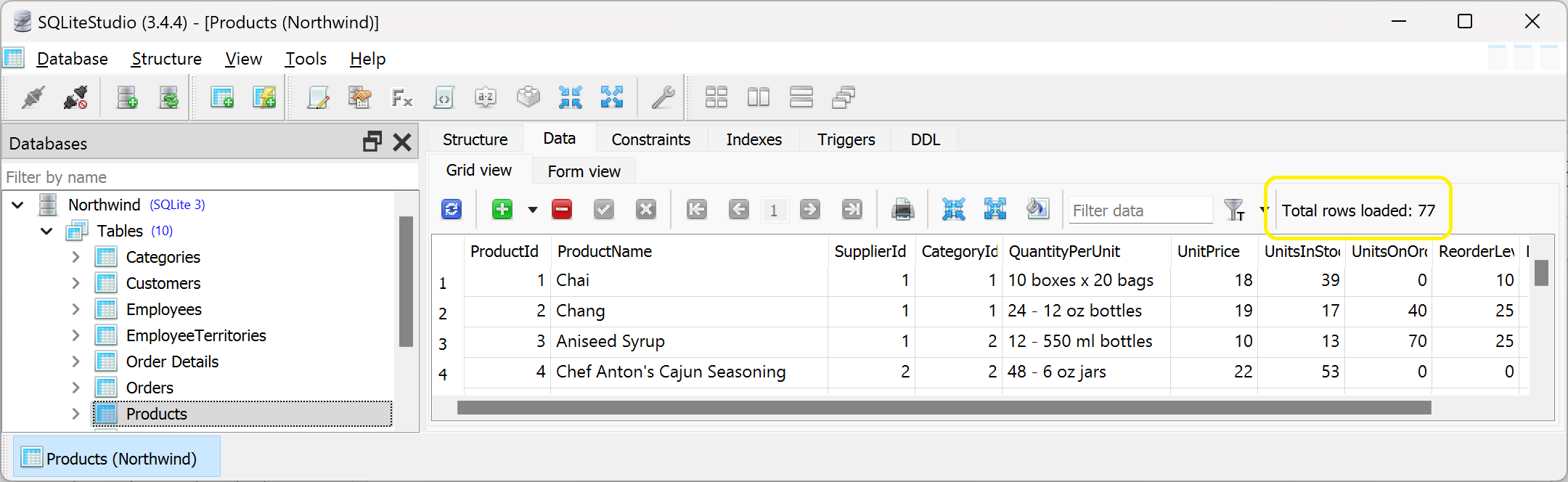Switch to the Constraints tab
This screenshot has width=1568, height=482.
point(650,139)
